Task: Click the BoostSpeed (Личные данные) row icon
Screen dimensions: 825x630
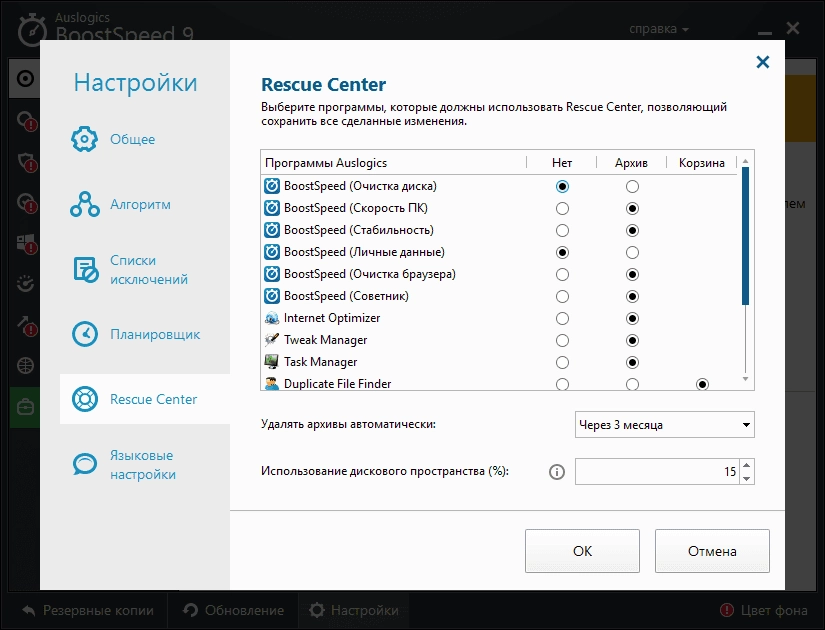Action: pos(271,253)
